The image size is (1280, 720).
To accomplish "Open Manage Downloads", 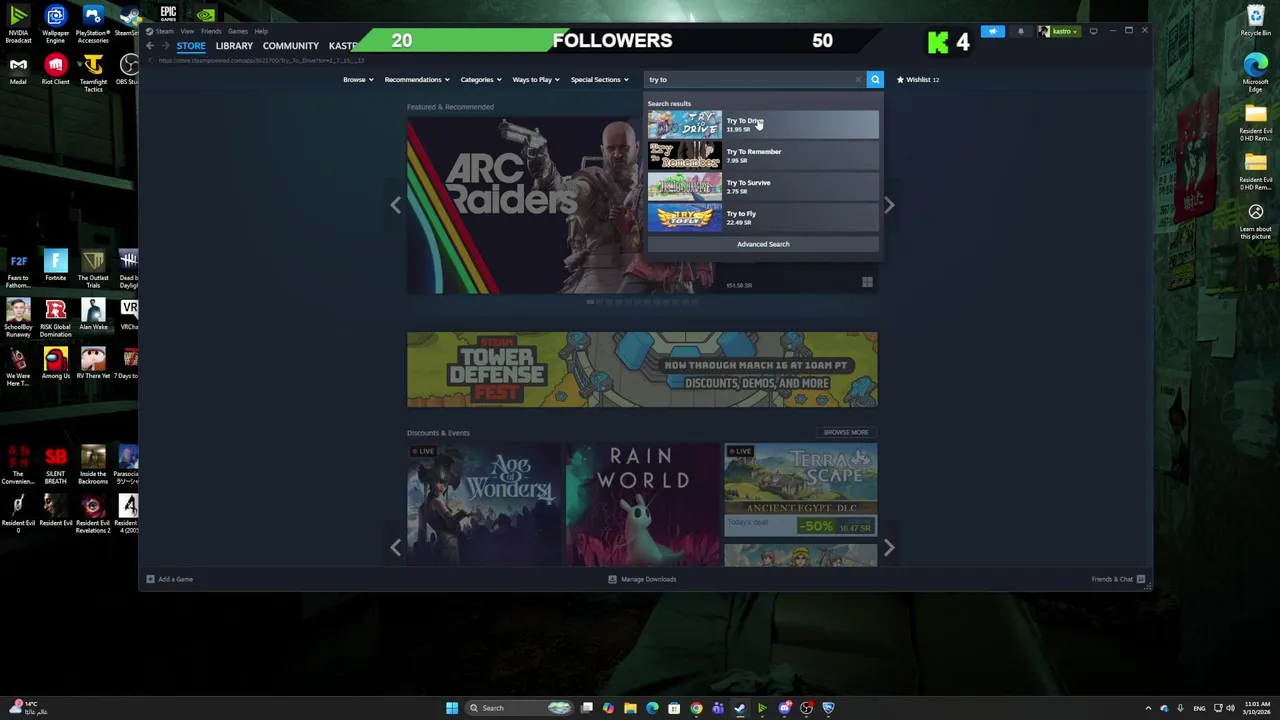I will click(x=642, y=579).
